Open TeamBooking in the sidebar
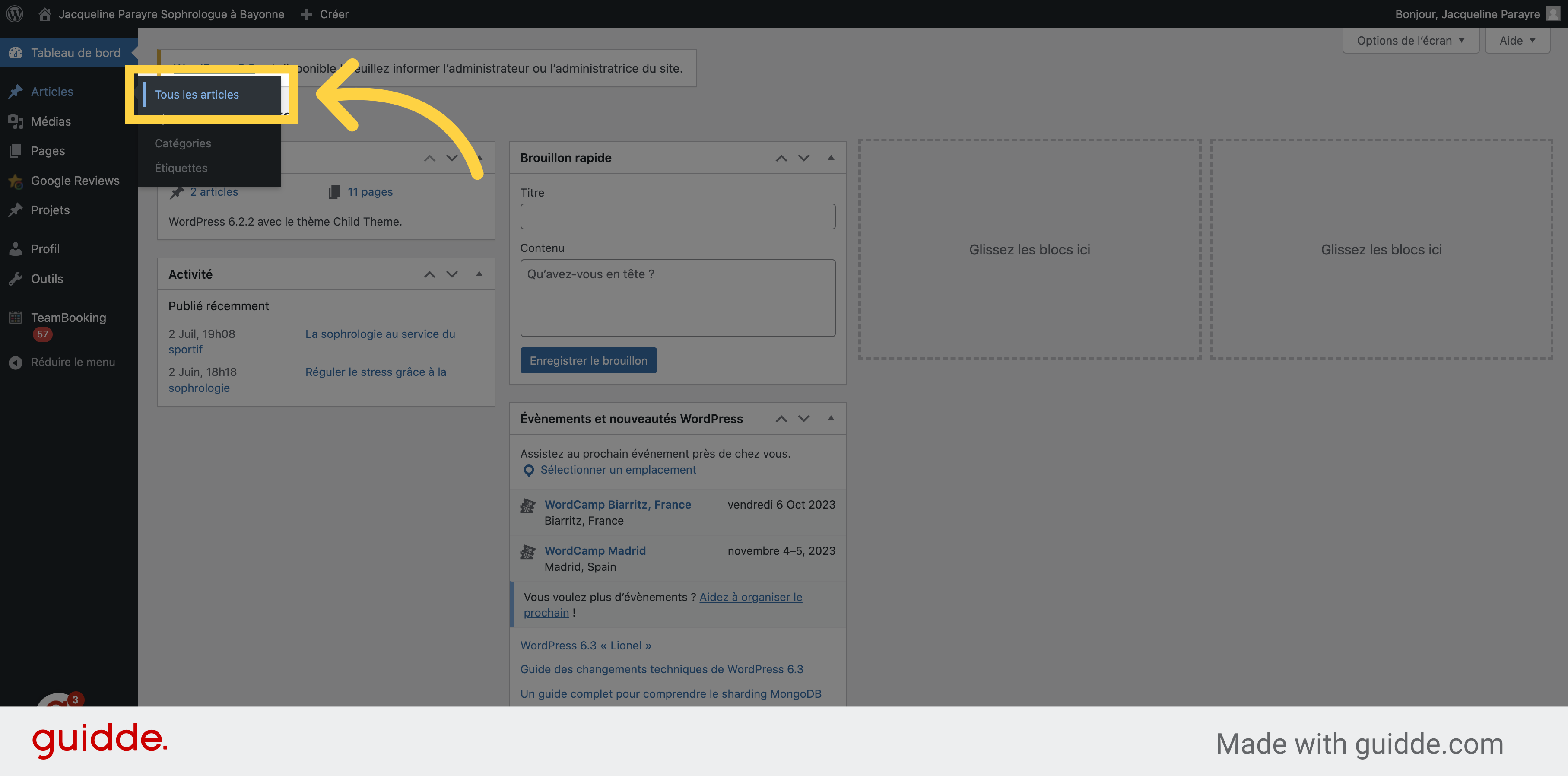 click(x=69, y=317)
